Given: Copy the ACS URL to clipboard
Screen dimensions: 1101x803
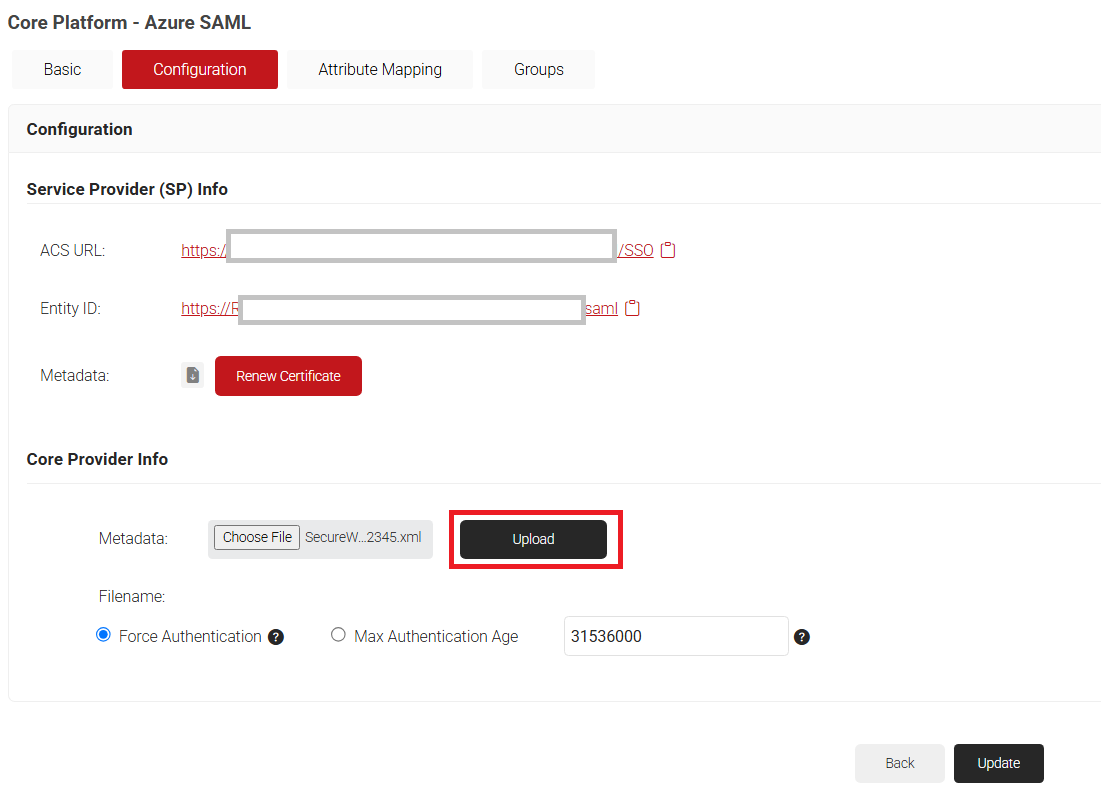Looking at the screenshot, I should (x=668, y=250).
